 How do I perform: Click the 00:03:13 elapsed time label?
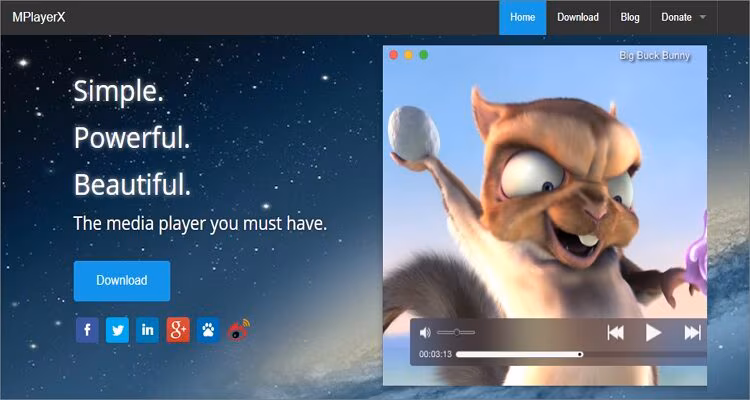tap(435, 355)
